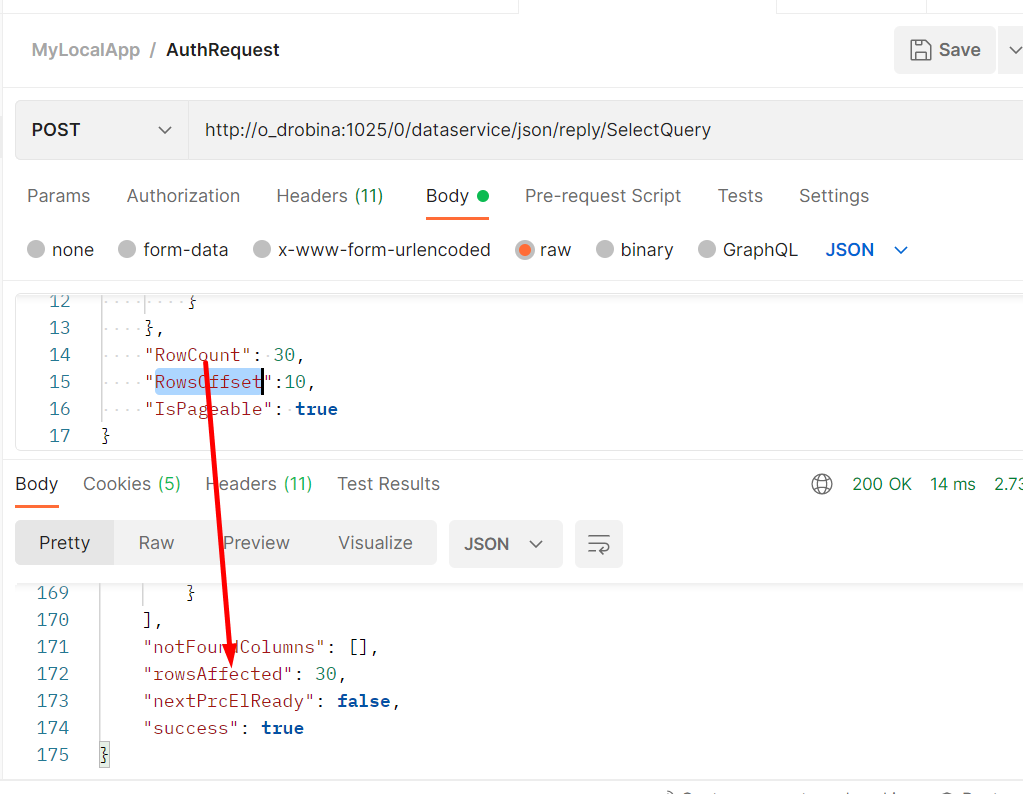Switch to the Params tab
1023x794 pixels.
(x=59, y=196)
